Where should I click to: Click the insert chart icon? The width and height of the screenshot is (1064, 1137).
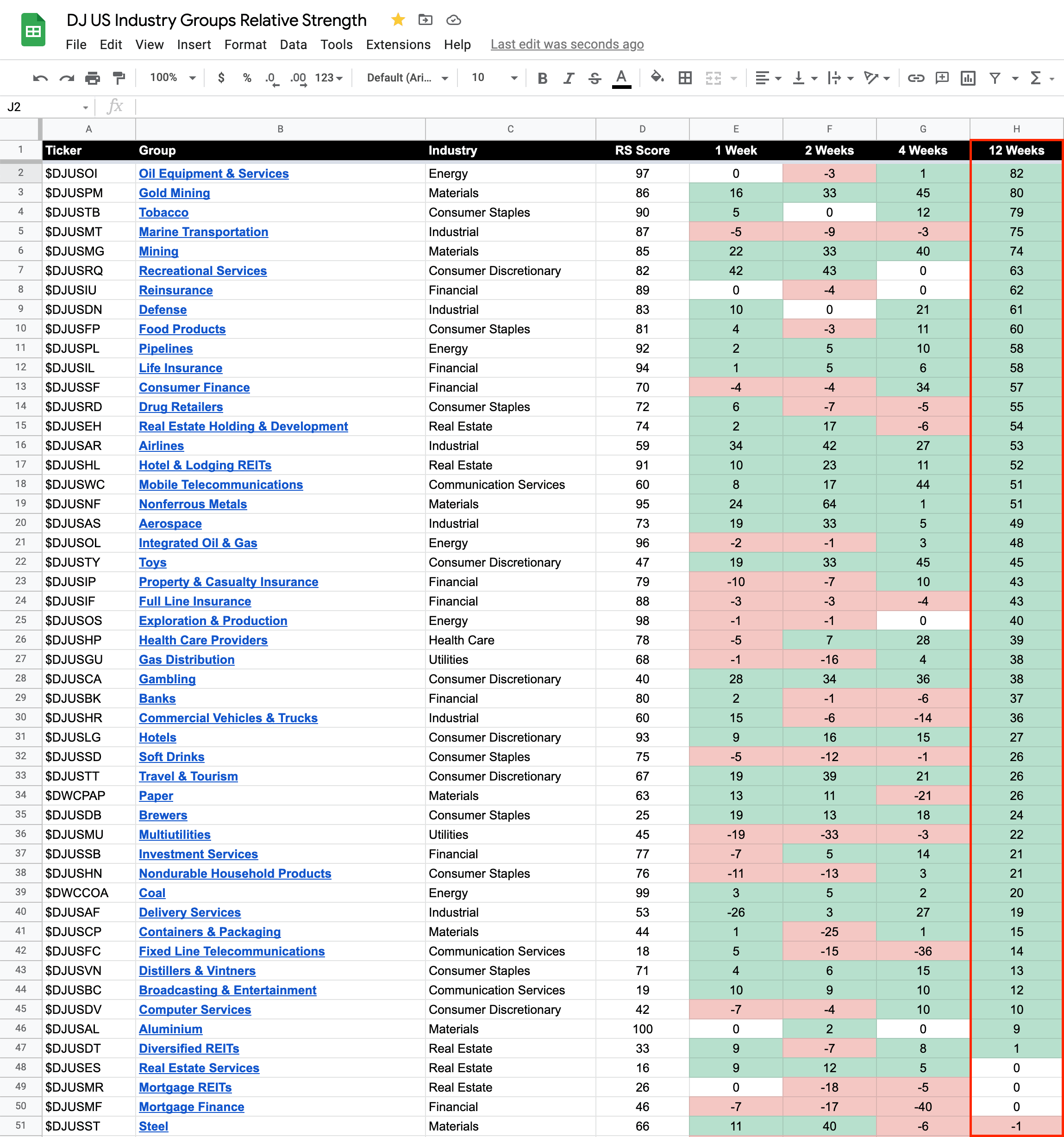tap(968, 78)
